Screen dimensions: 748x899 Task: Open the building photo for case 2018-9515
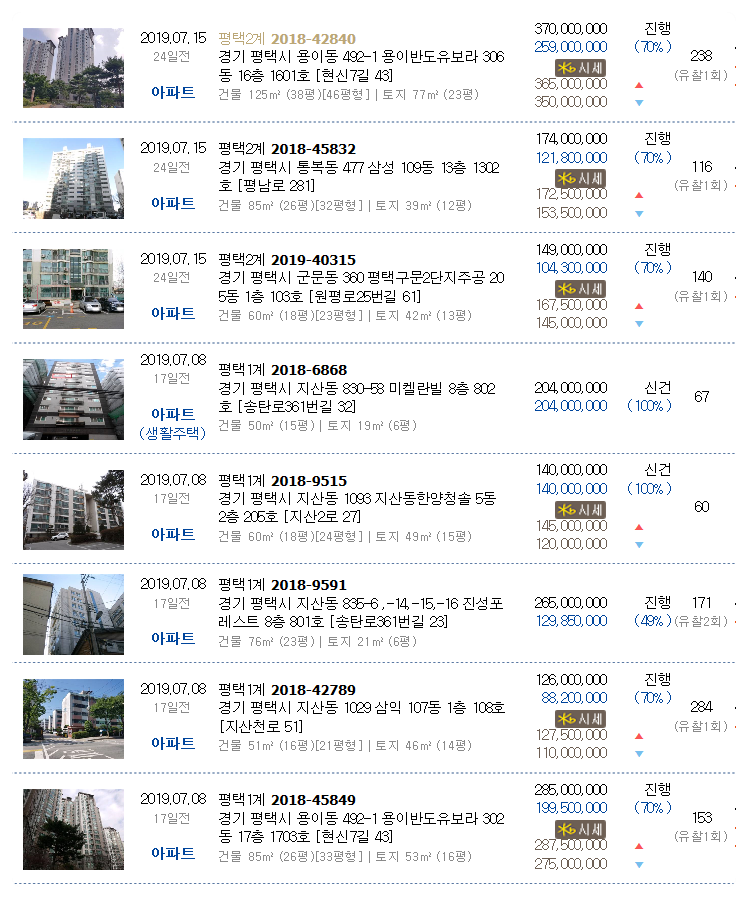[x=73, y=510]
